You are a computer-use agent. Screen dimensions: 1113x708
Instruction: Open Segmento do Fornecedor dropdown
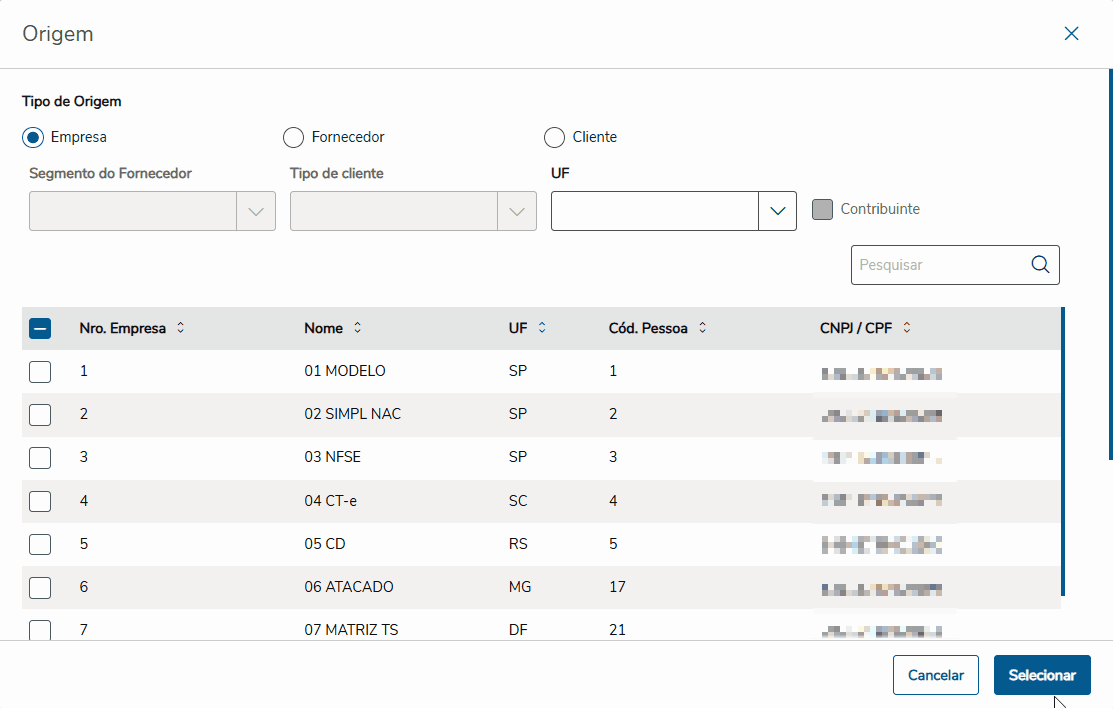(255, 211)
